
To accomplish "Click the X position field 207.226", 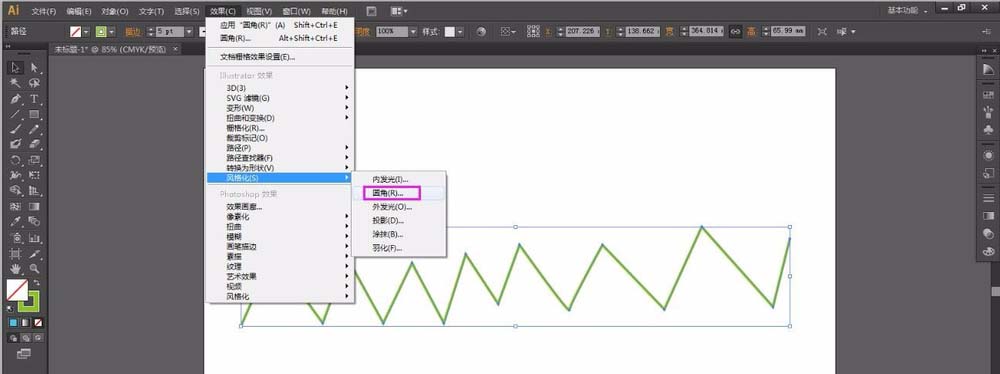I will [582, 31].
